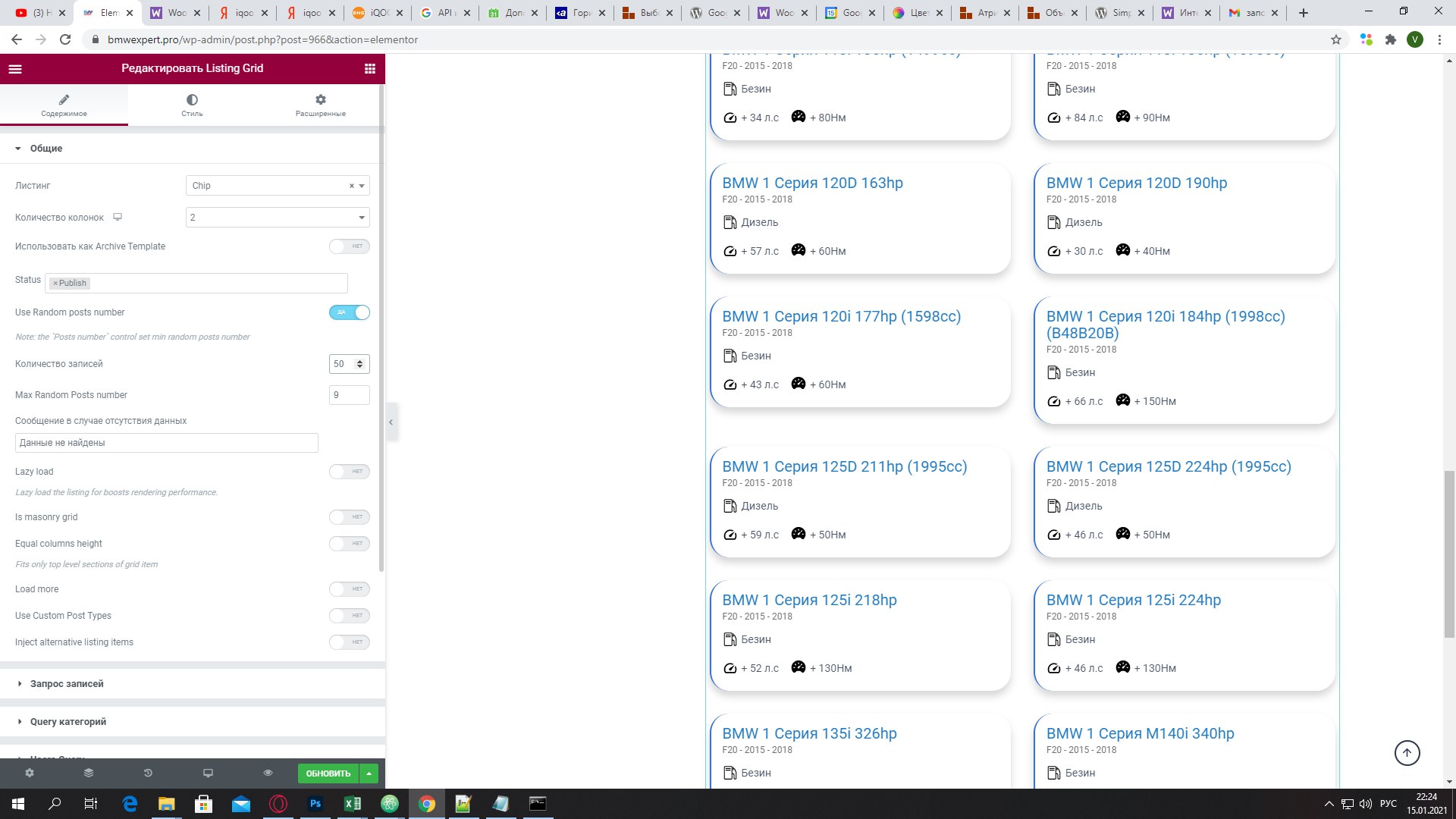Click the back-to-top arrow circle button
Screen dimensions: 1456x819
tap(1407, 753)
